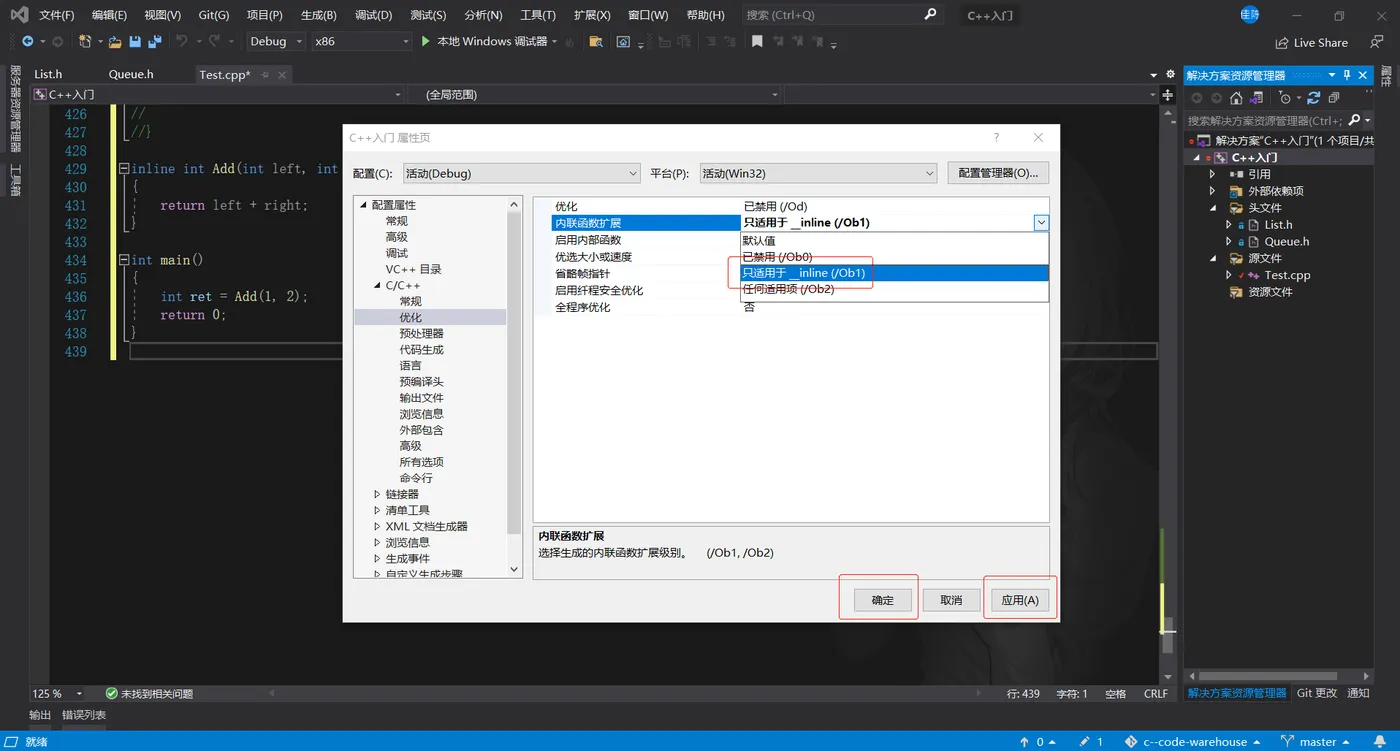Viewport: 1400px width, 751px height.
Task: Toggle the 内联函数扩展 dropdown arrow
Action: [x=1041, y=223]
